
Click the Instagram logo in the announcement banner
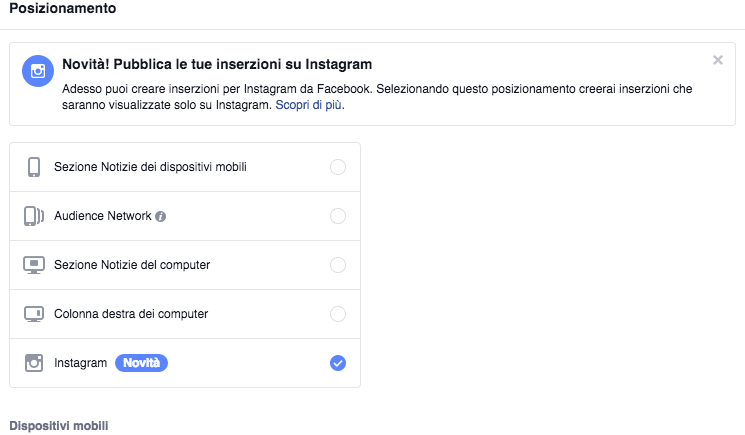[x=38, y=71]
